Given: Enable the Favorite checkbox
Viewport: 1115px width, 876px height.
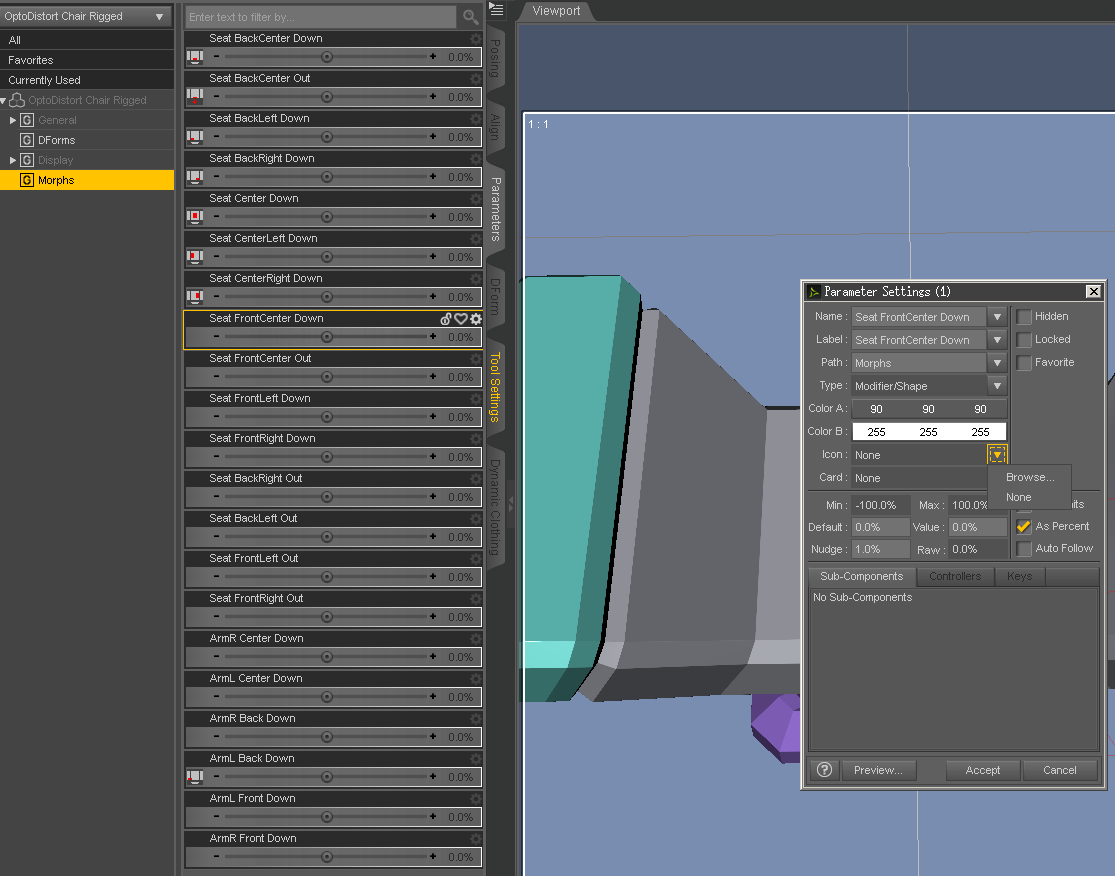Looking at the screenshot, I should click(x=1024, y=363).
